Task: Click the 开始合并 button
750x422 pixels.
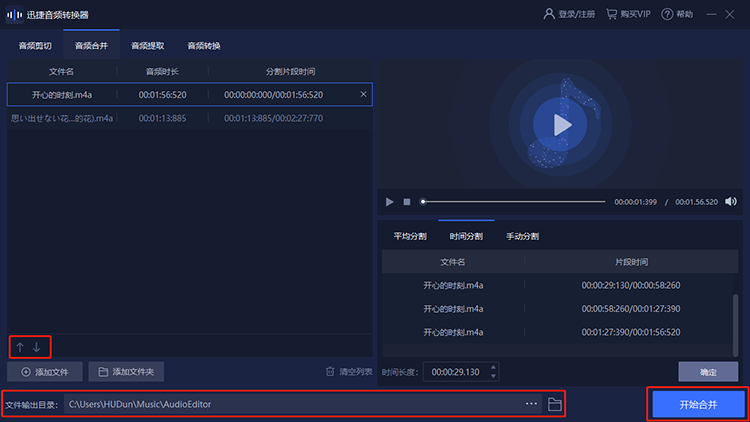Action: 698,405
